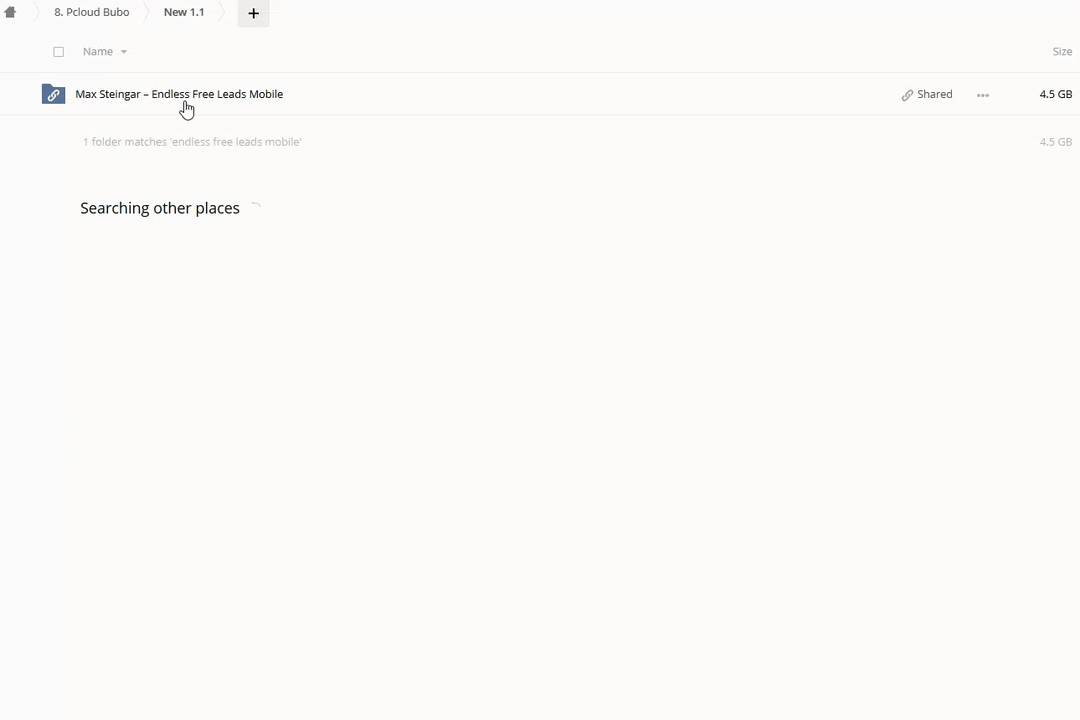Click the chevron after New 1.1

(222, 12)
